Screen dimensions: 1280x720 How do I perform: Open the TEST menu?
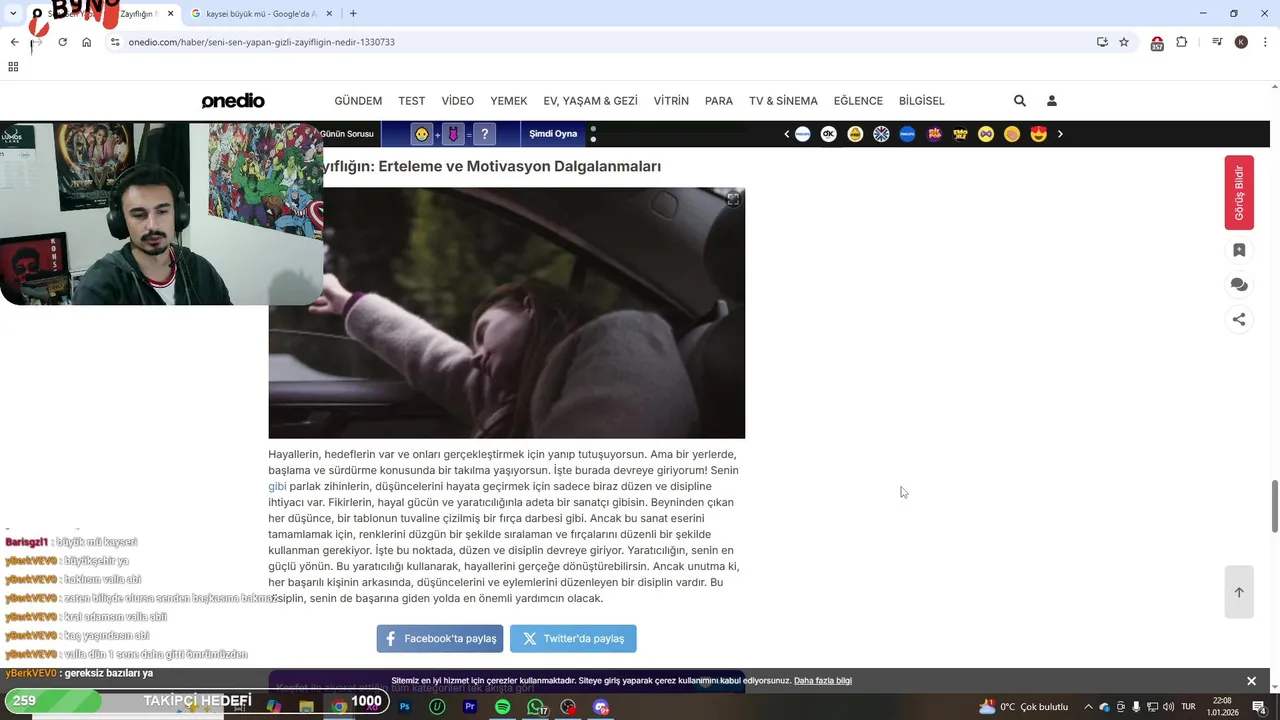coord(412,101)
